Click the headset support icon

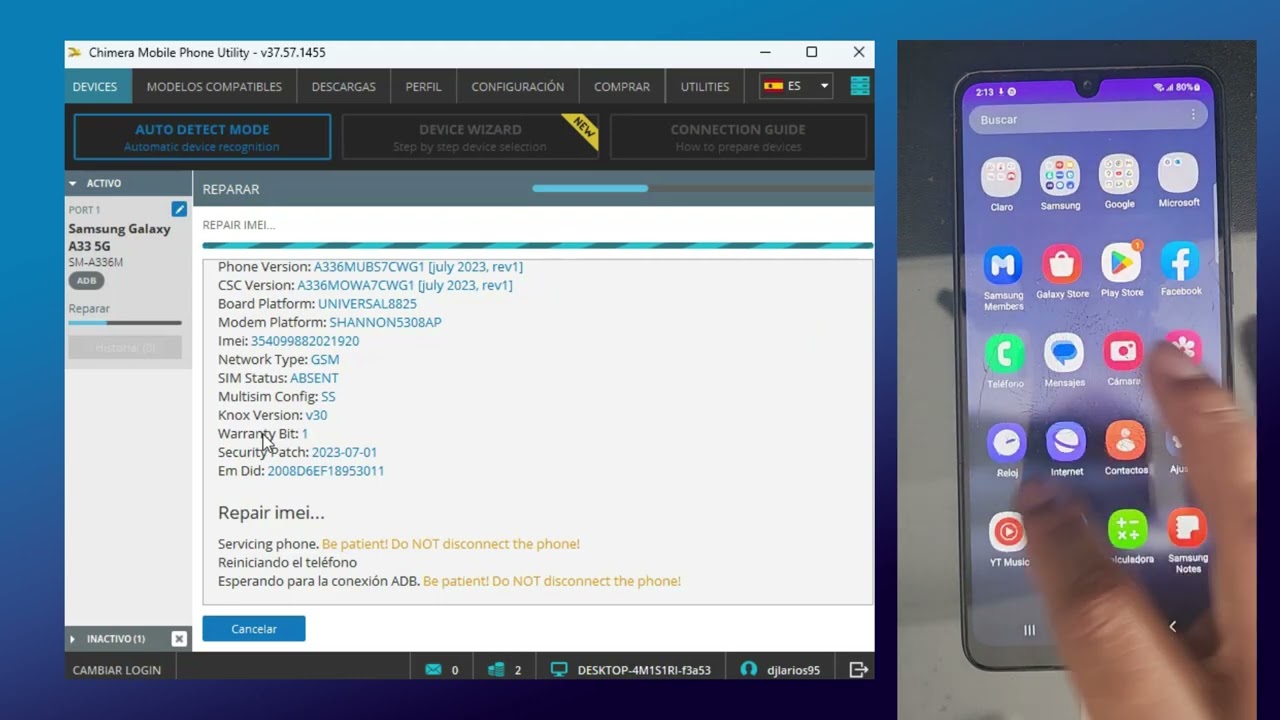(x=748, y=670)
